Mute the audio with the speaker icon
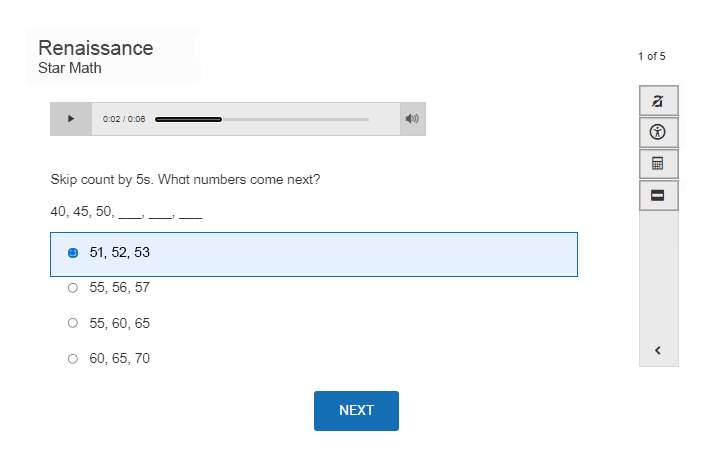Screen dimensions: 715x467 click(x=411, y=119)
